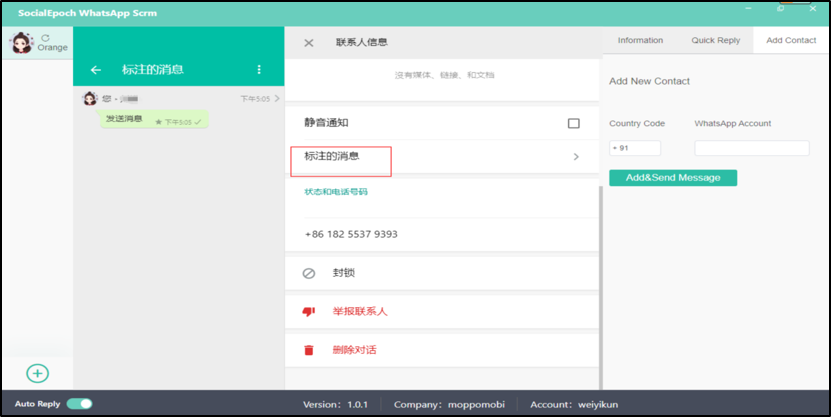Click the Company: moppomobi status text

click(449, 404)
